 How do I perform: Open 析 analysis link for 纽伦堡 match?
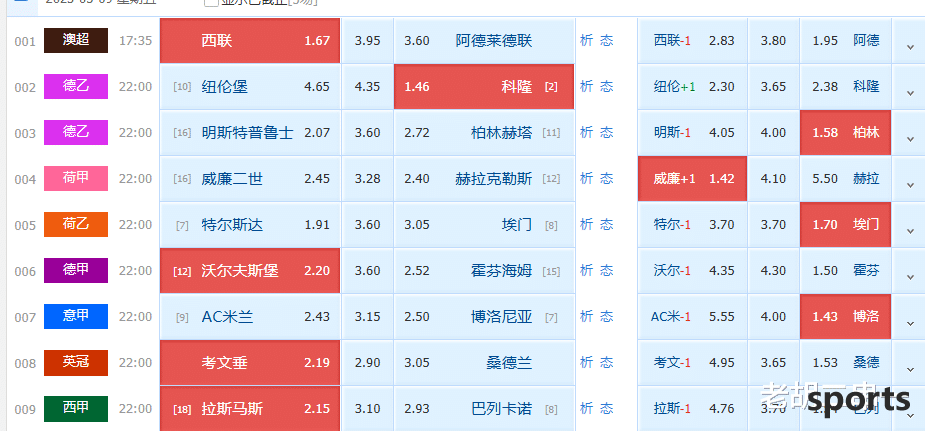586,87
